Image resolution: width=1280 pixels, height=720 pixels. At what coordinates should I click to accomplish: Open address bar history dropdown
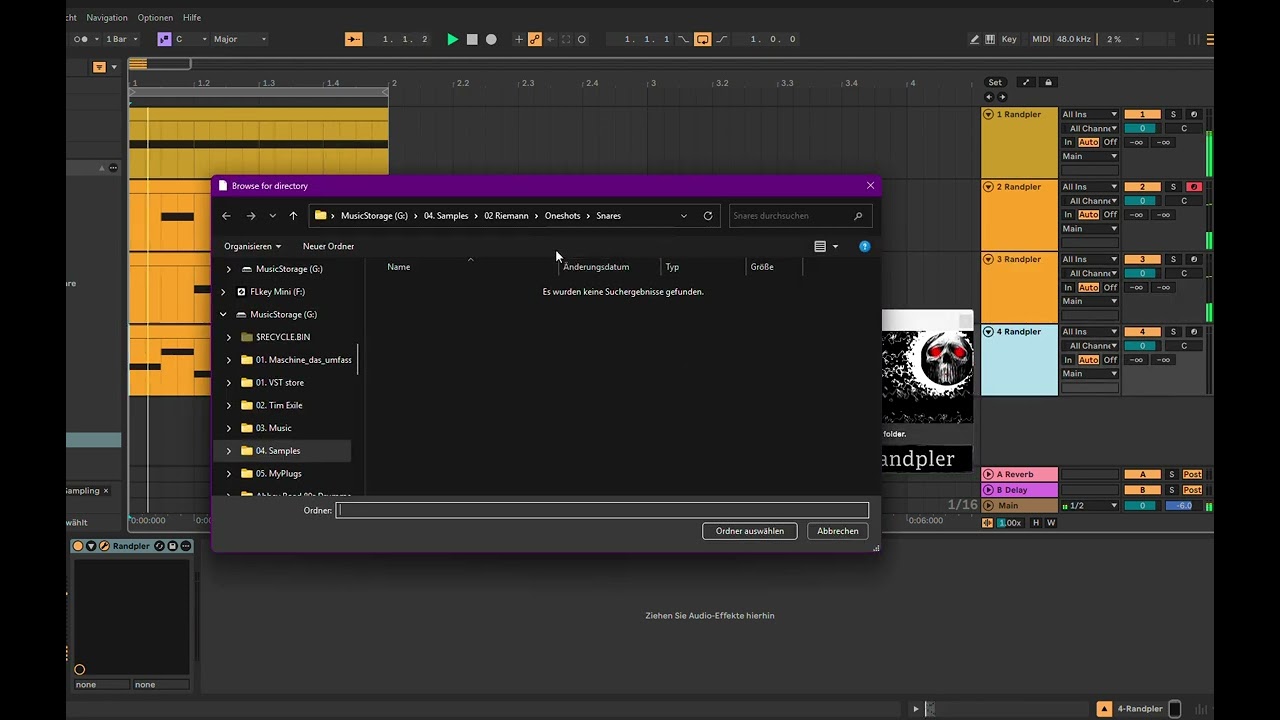coord(684,216)
